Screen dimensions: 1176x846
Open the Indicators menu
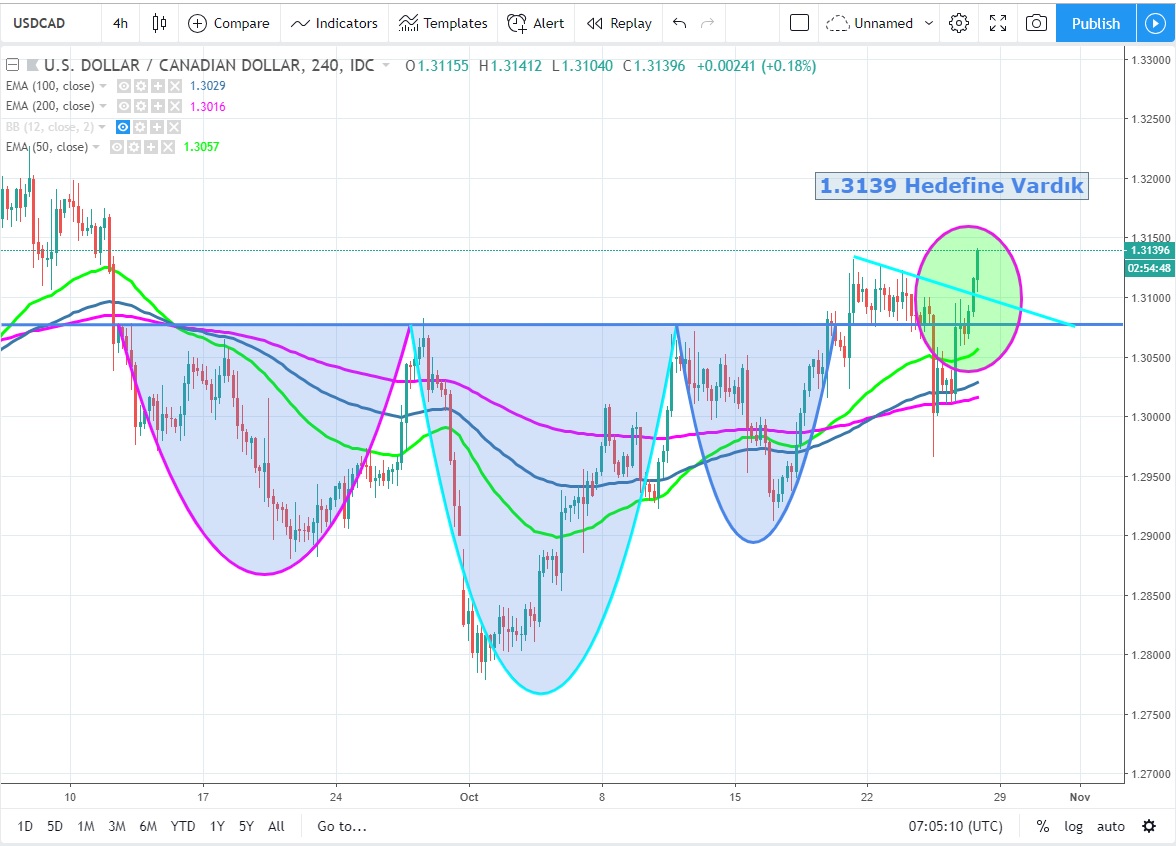coord(334,23)
